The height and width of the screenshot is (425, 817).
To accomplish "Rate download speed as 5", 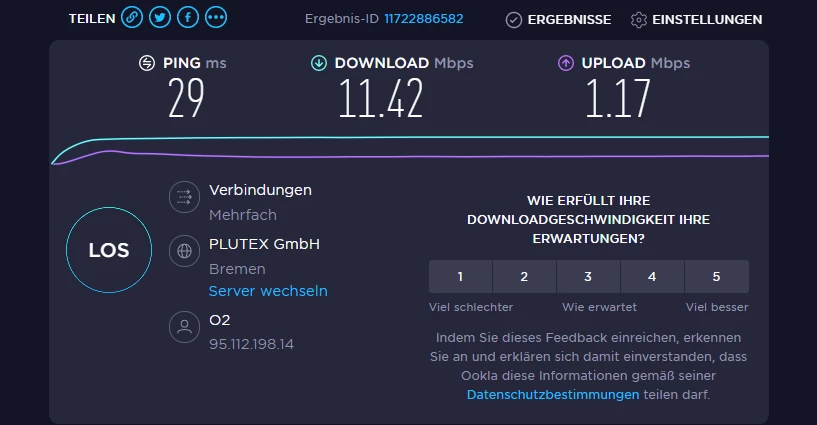I will [x=716, y=277].
